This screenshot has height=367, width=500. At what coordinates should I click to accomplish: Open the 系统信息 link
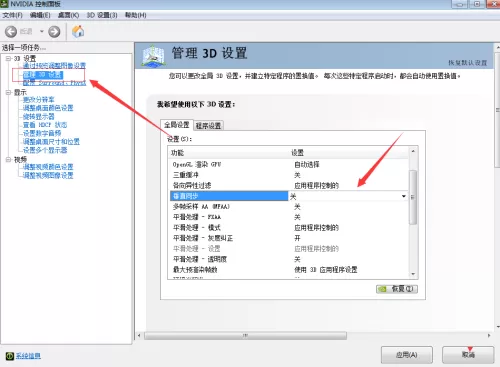[x=28, y=356]
